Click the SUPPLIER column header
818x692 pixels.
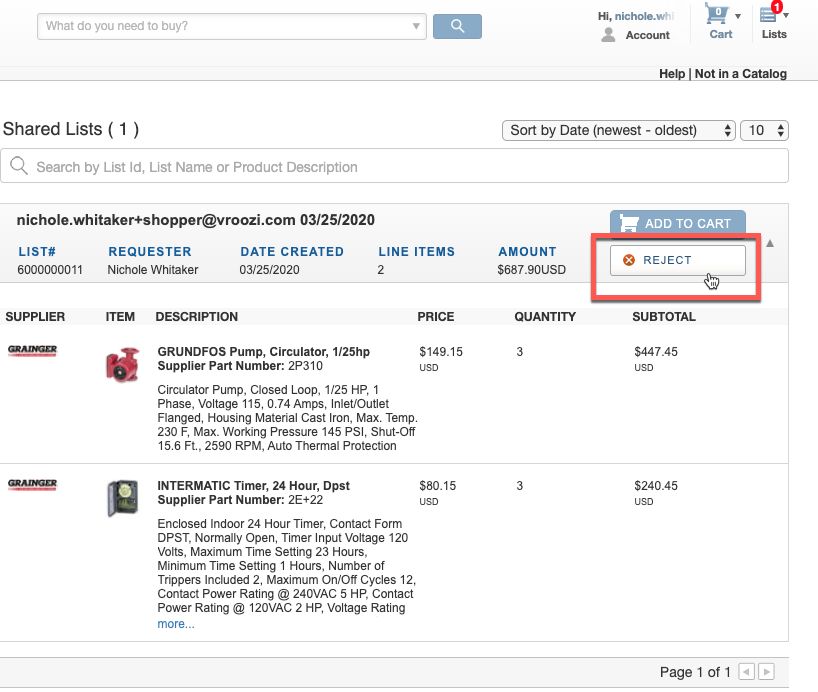(35, 317)
